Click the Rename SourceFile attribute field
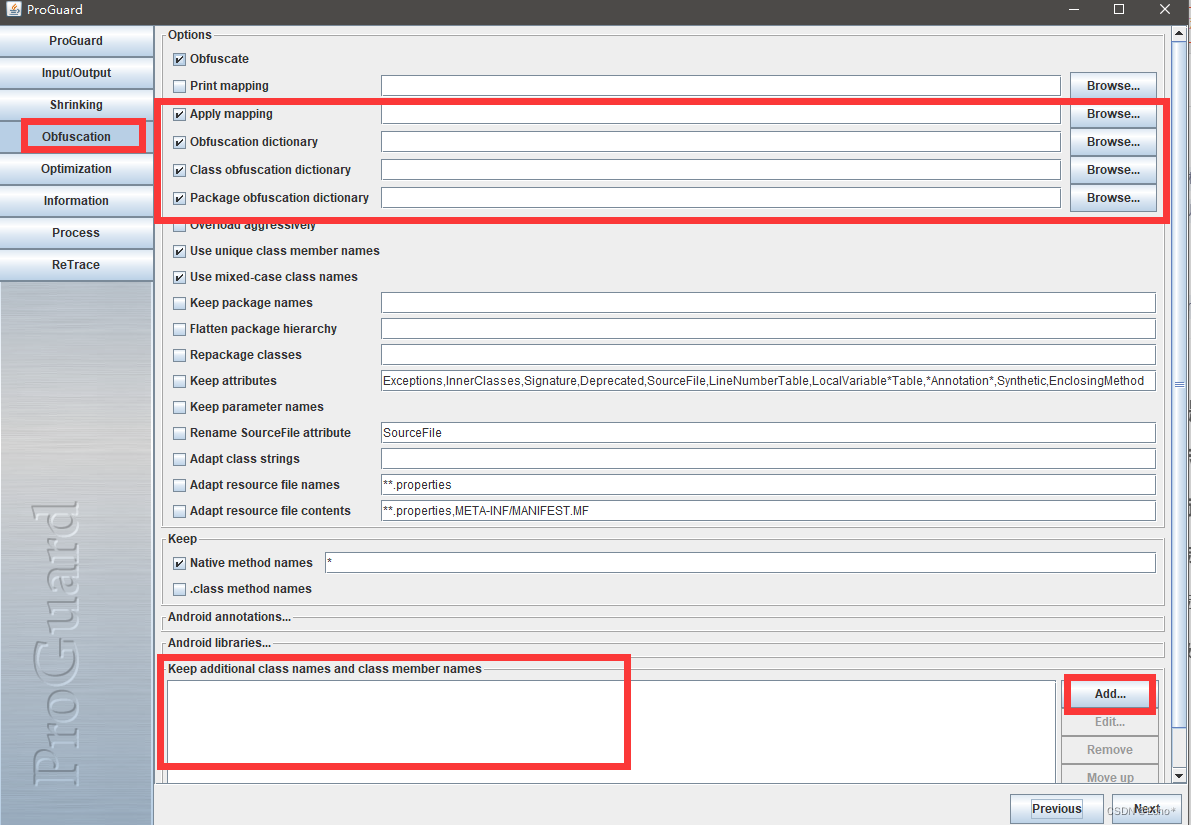The height and width of the screenshot is (825, 1191). tap(768, 433)
